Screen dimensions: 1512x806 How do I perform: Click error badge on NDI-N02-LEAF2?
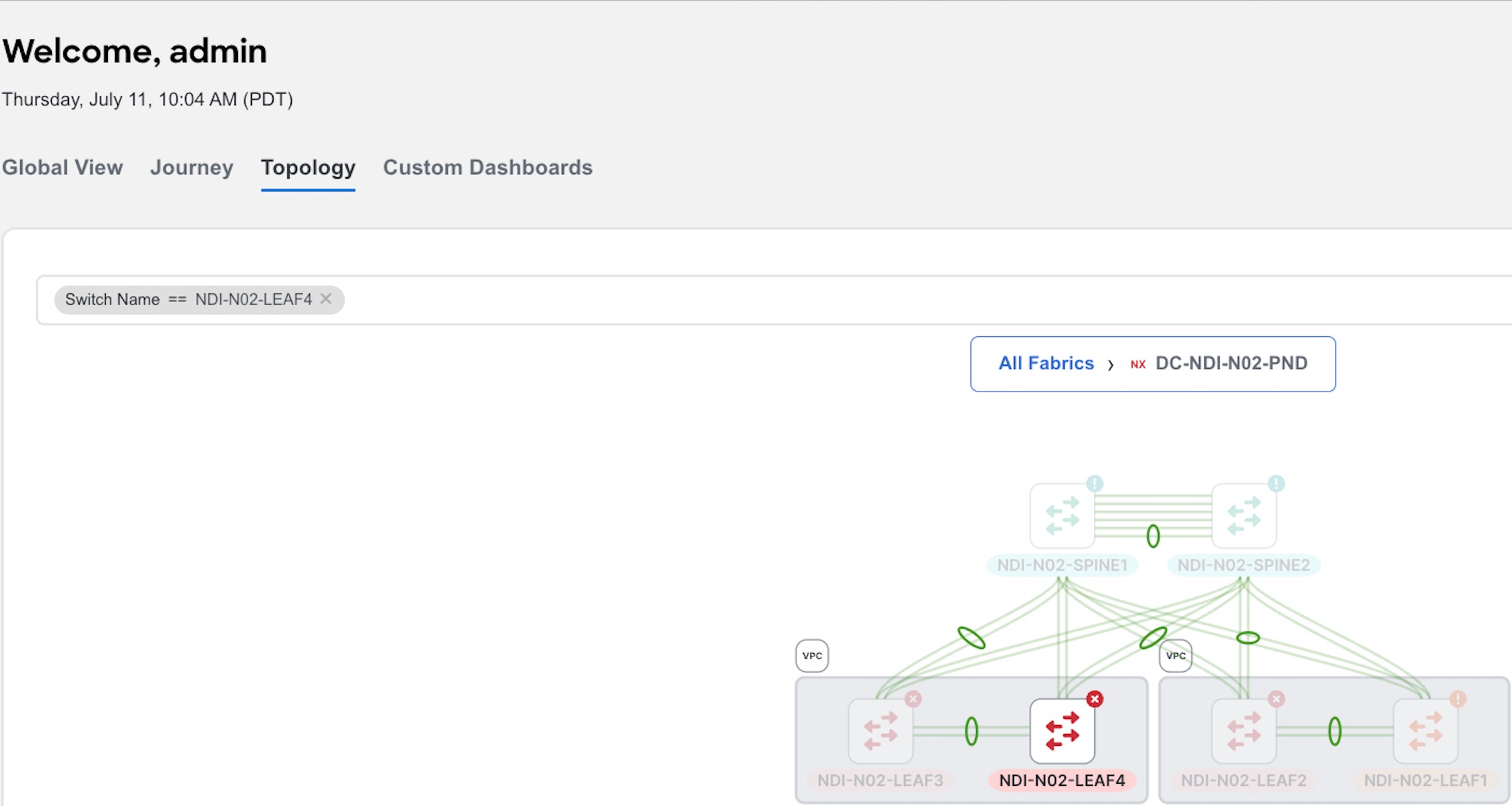point(1276,699)
